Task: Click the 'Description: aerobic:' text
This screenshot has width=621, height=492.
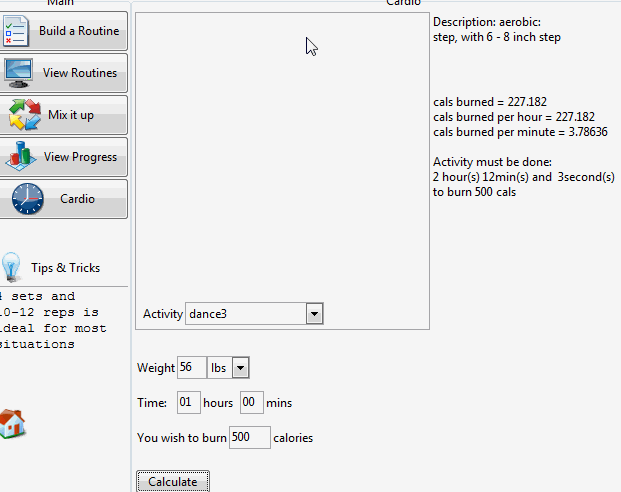Action: pyautogui.click(x=487, y=22)
